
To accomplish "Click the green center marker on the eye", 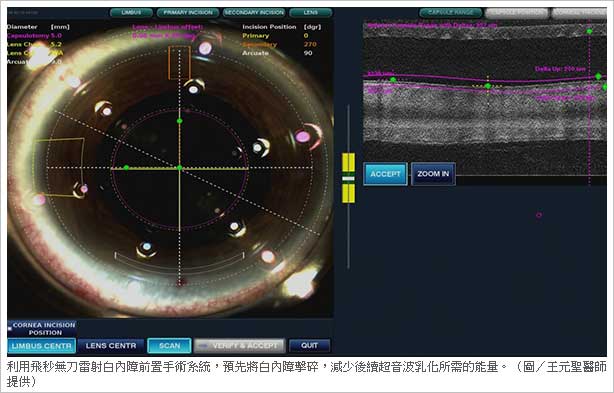I will coord(179,168).
